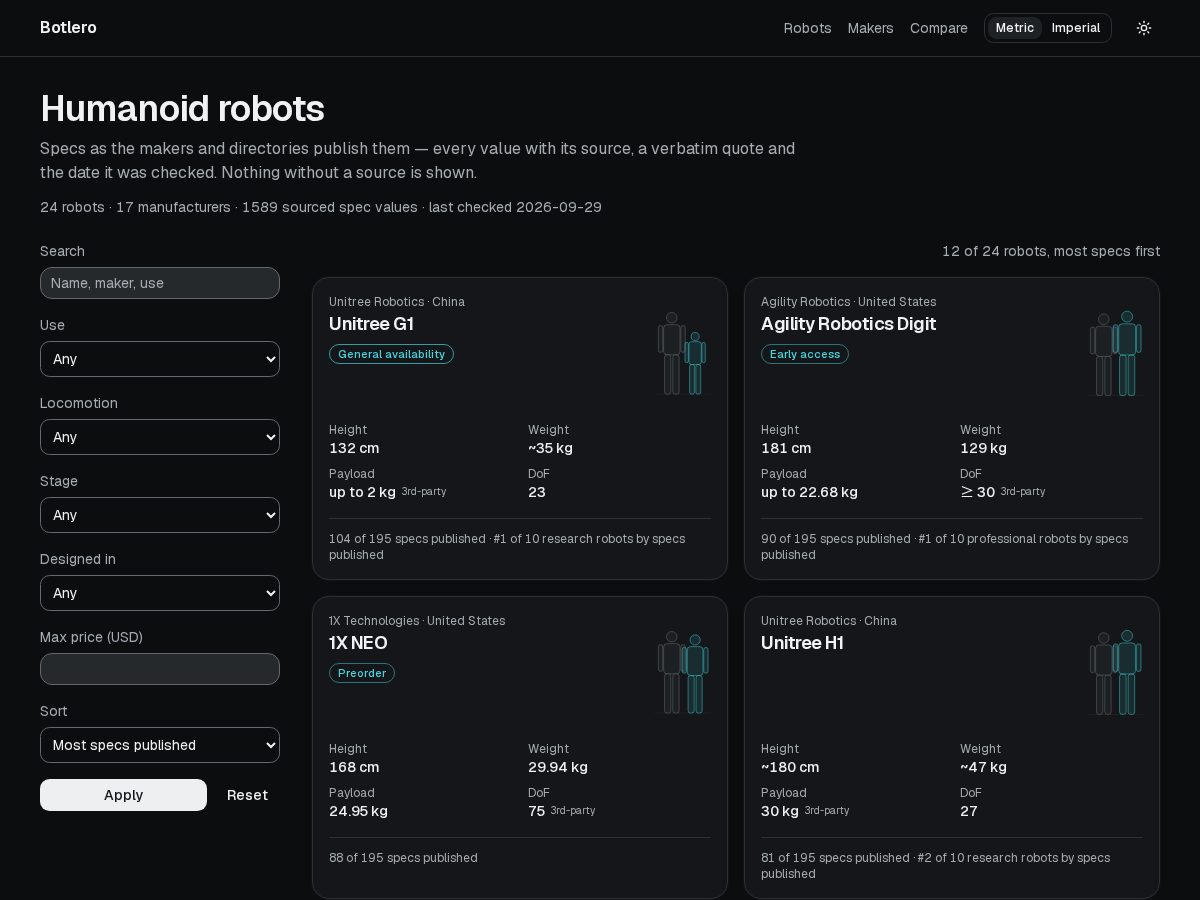The width and height of the screenshot is (1200, 900).
Task: Click the 1X NEO payload value 24.95 kg
Action: pos(358,811)
